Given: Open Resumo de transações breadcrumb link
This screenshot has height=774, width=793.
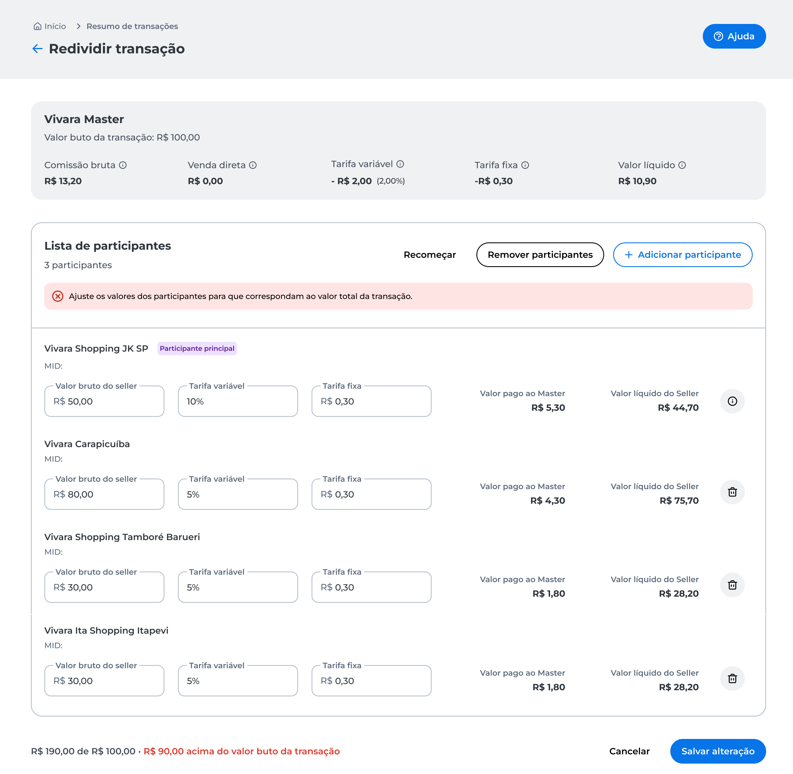Looking at the screenshot, I should pyautogui.click(x=132, y=26).
